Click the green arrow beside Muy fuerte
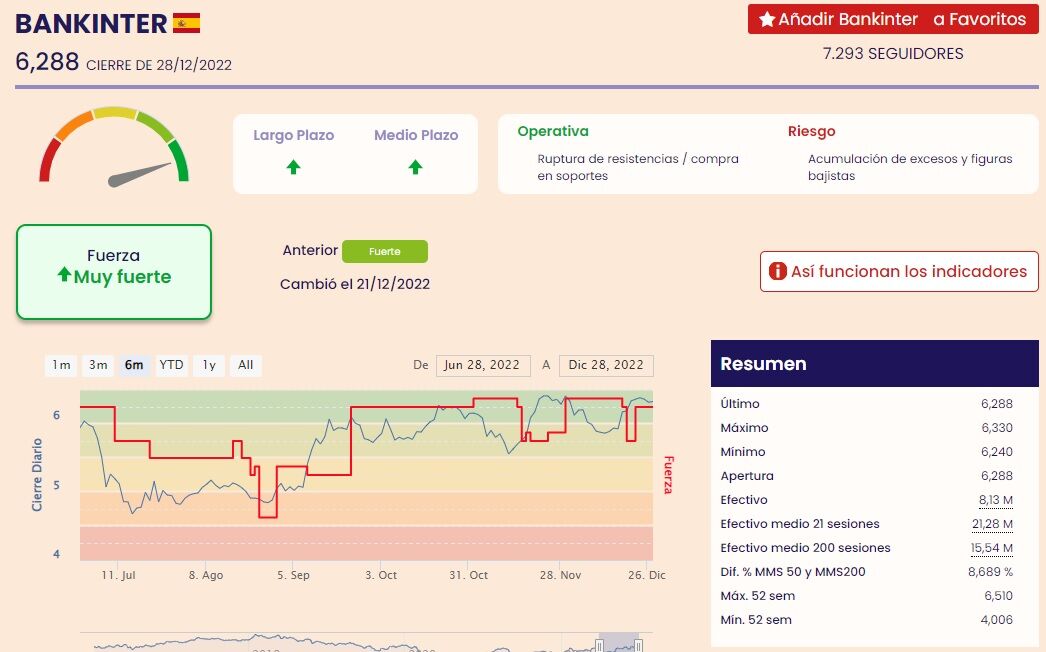 click(64, 274)
